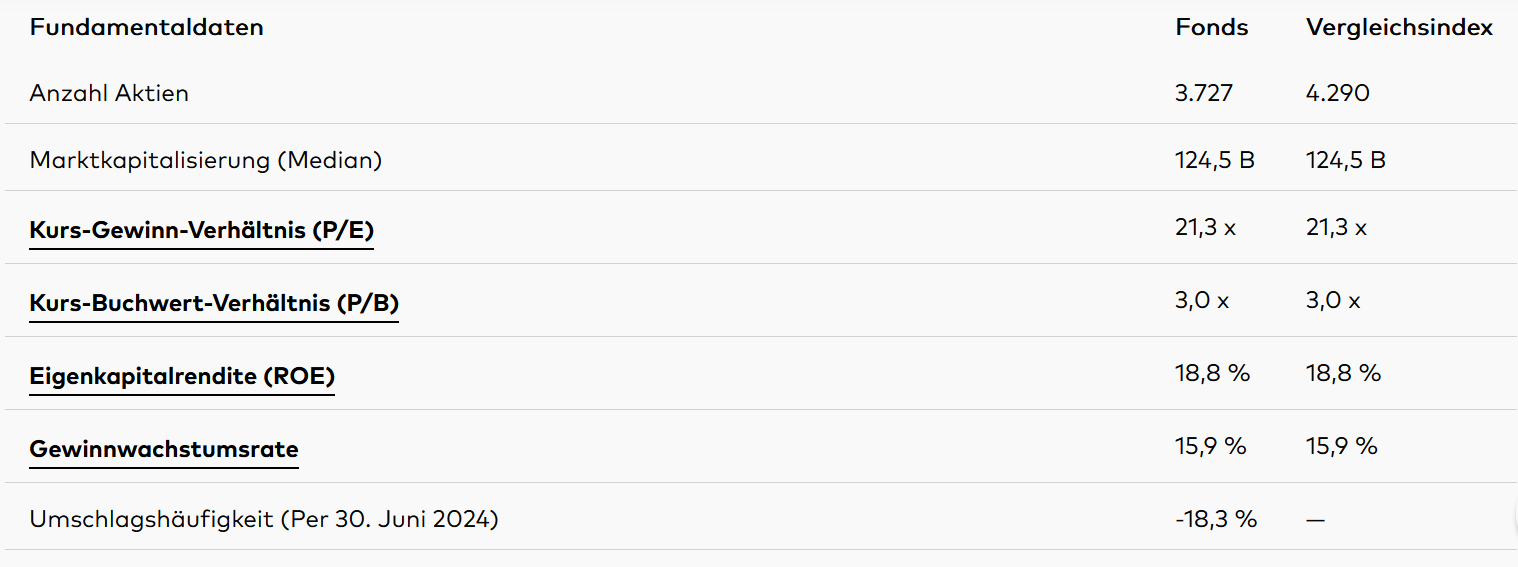Open the Kurs-Gewinn-Verhältnis (P/E) definition link
The height and width of the screenshot is (567, 1518).
[x=201, y=230]
